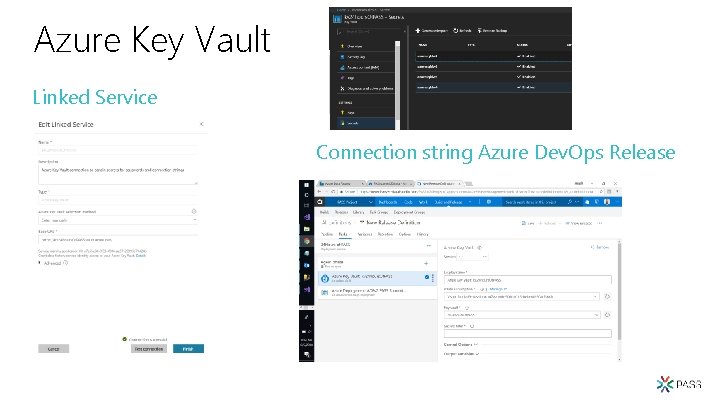720x405 pixels.
Task: Click the Display name input field
Action: point(528,280)
